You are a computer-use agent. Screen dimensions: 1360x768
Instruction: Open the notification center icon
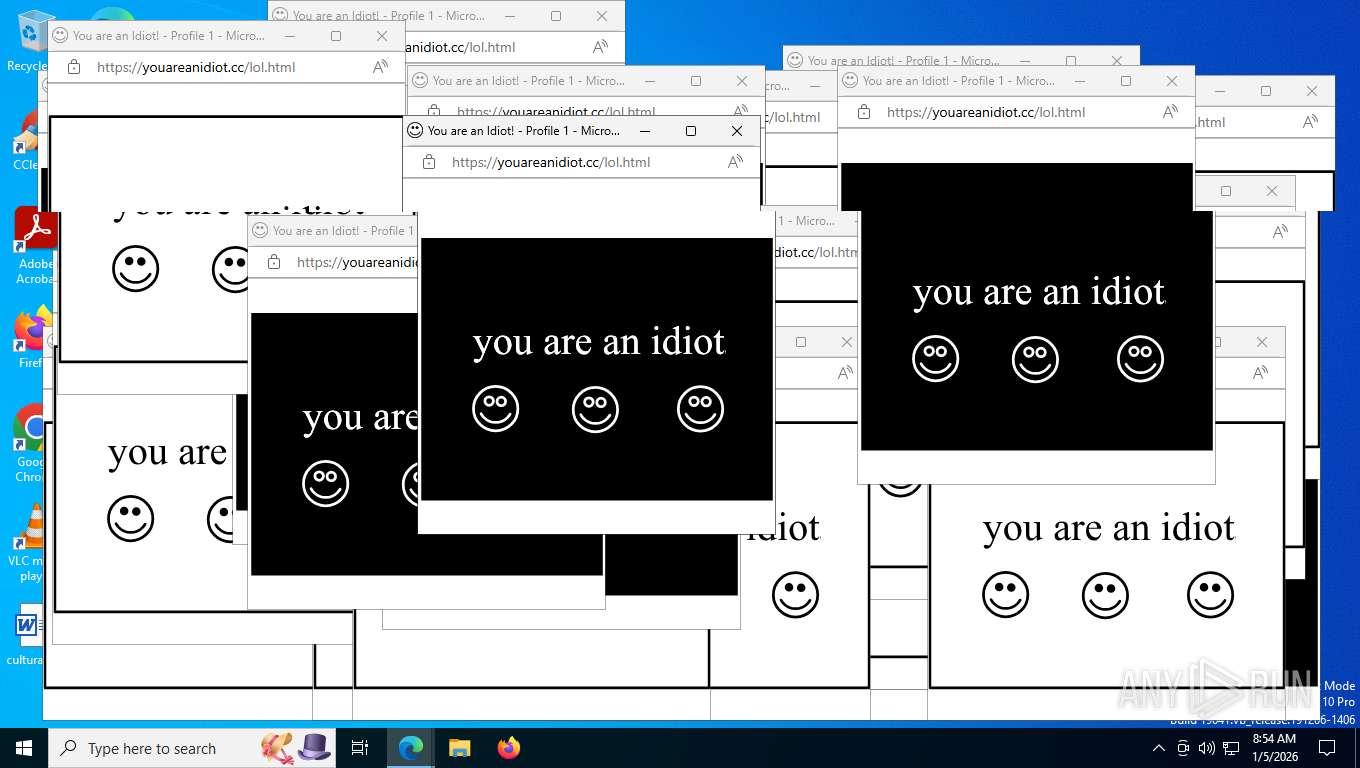(1327, 748)
